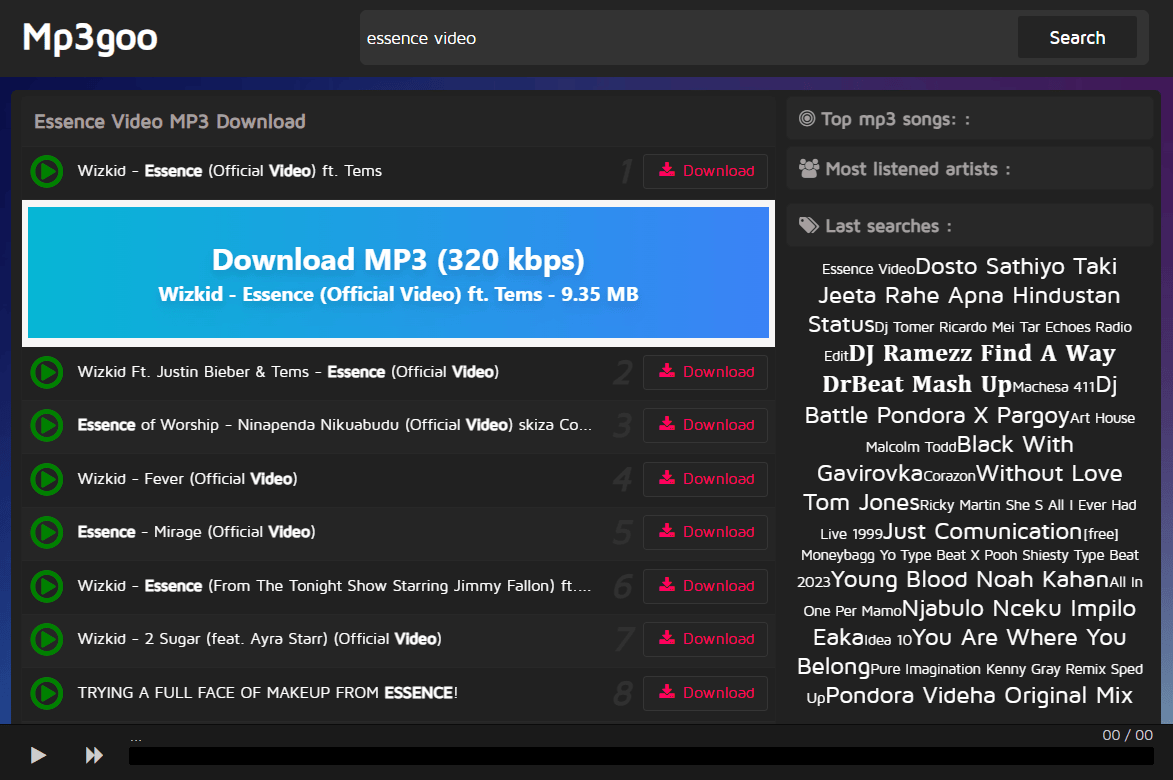
Task: Download Essence of Worship result
Action: [705, 426]
